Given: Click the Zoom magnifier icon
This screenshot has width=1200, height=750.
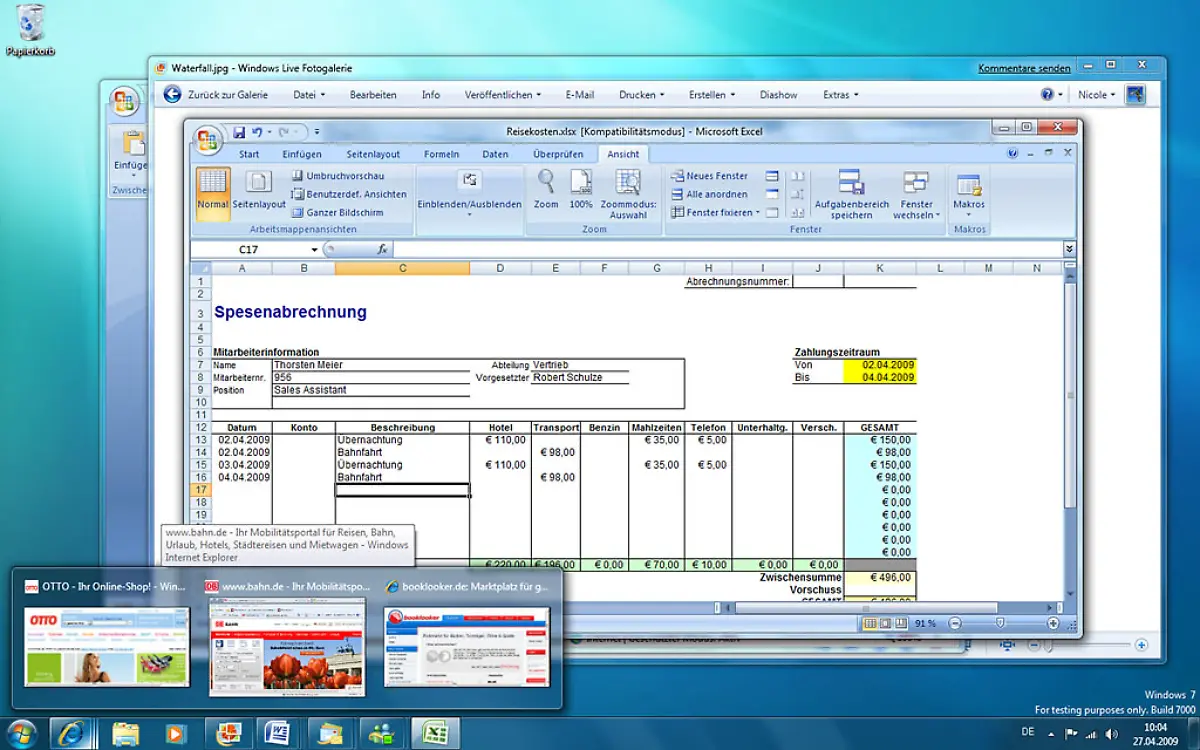Looking at the screenshot, I should (x=545, y=186).
